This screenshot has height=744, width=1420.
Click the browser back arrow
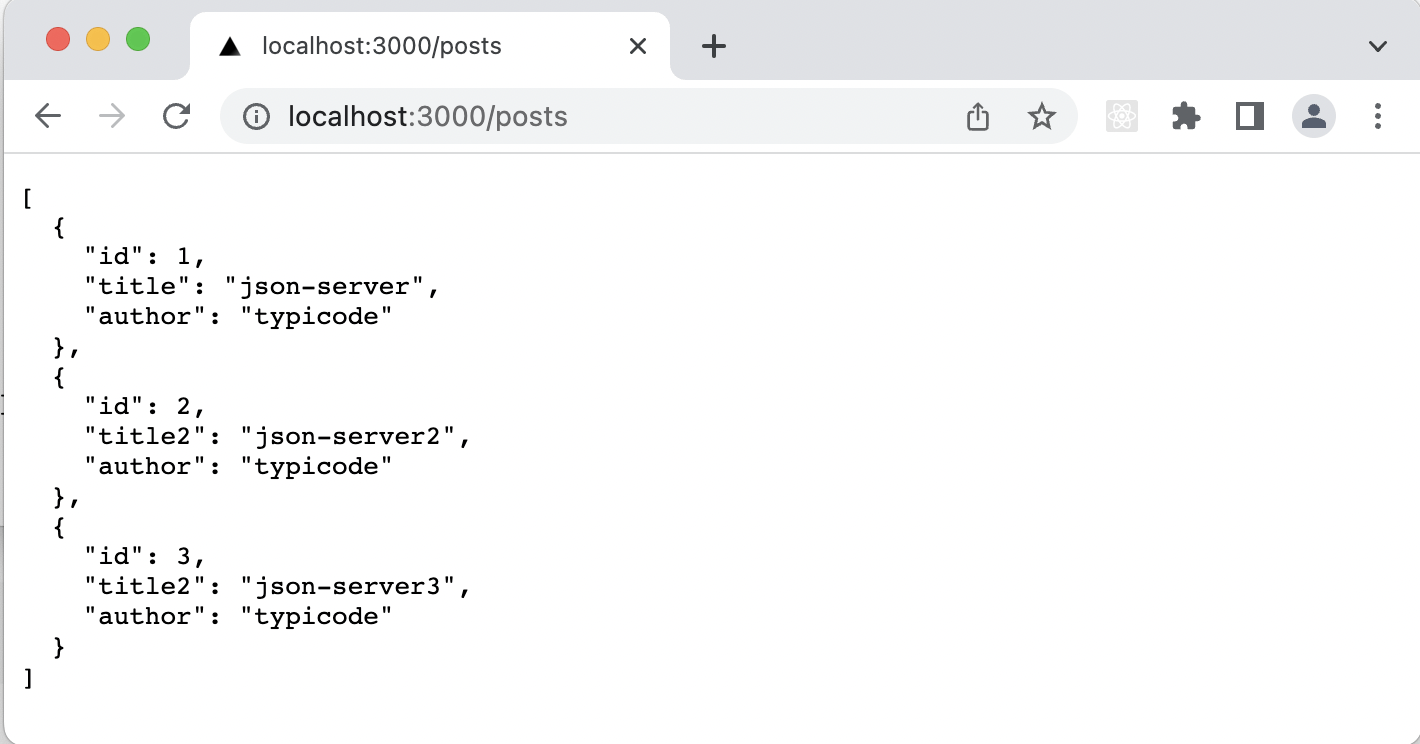click(x=48, y=117)
